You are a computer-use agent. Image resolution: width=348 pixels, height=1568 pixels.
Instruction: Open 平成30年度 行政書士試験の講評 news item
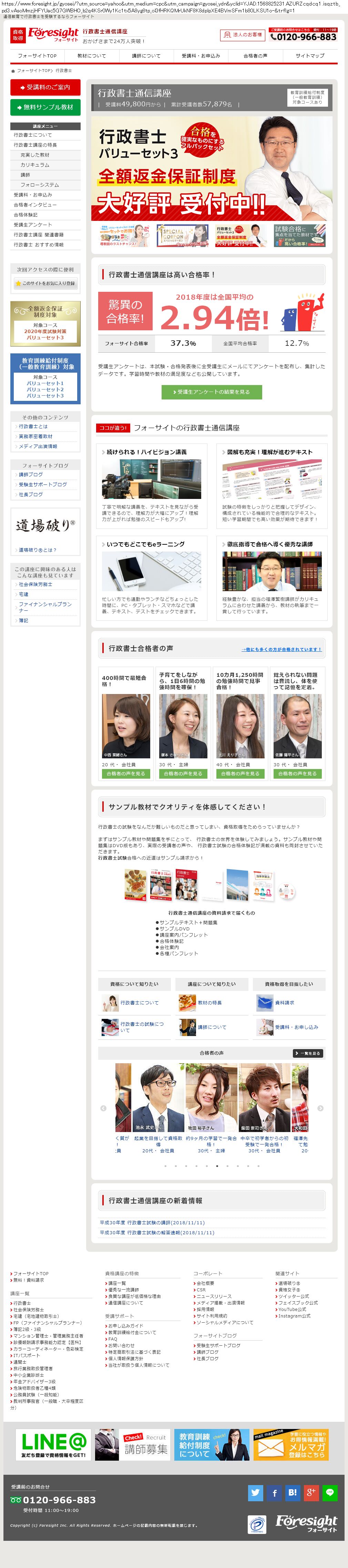[152, 1222]
